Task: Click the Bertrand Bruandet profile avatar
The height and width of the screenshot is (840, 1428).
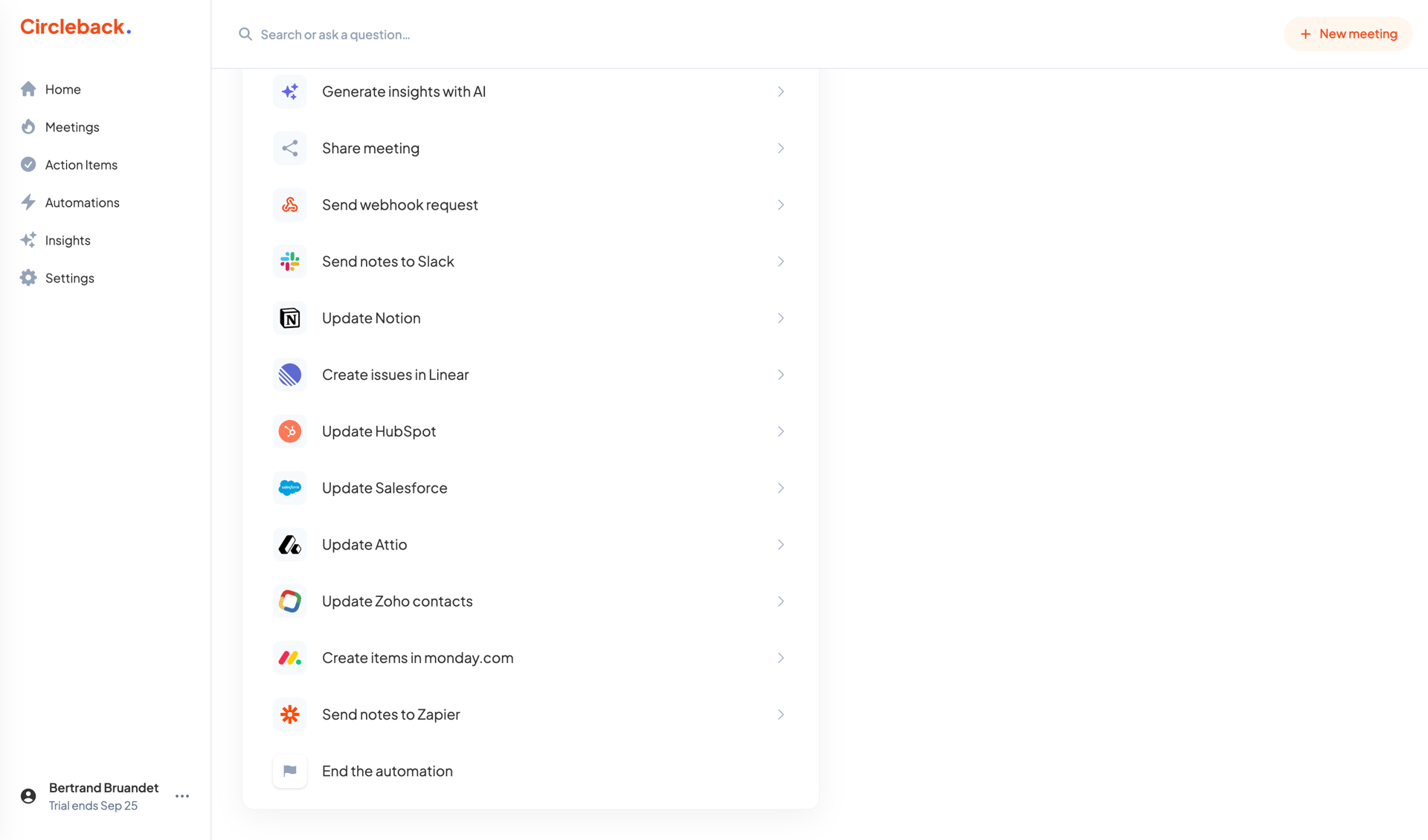Action: [x=28, y=795]
